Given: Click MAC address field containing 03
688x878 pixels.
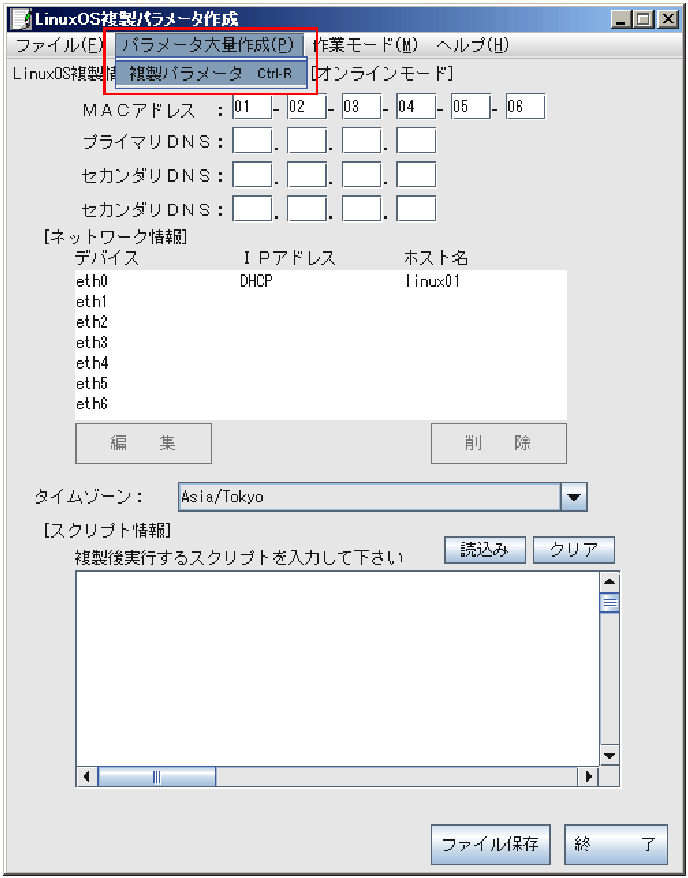Looking at the screenshot, I should pyautogui.click(x=362, y=106).
